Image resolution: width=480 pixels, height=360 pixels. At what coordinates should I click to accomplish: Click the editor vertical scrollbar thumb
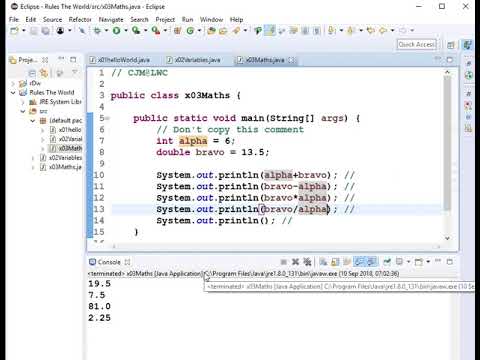click(x=447, y=143)
